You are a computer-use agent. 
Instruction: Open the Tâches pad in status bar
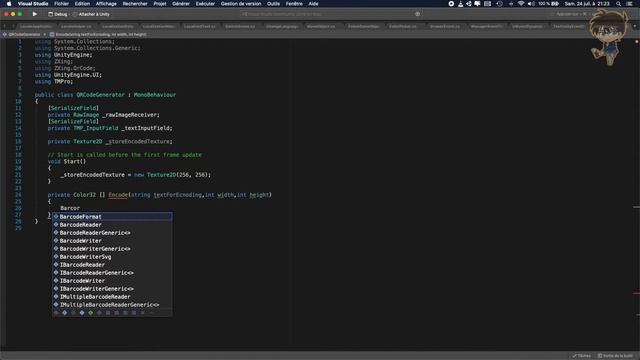pyautogui.click(x=582, y=356)
